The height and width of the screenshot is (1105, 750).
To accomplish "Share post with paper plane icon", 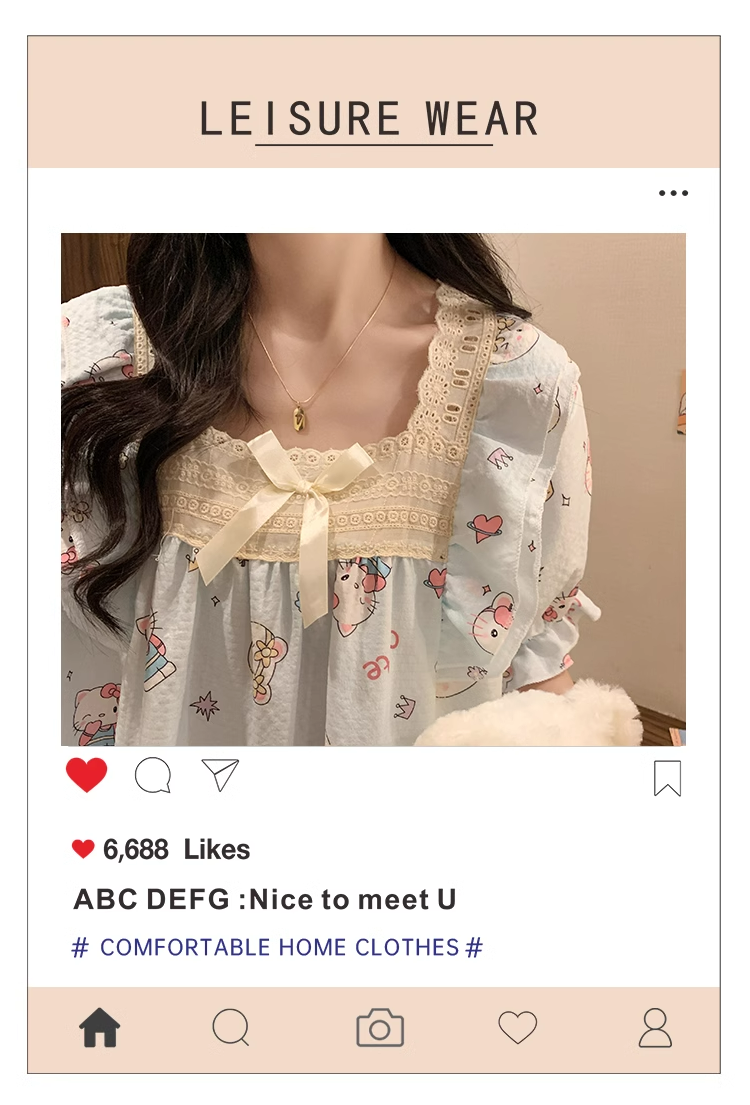I will click(220, 774).
